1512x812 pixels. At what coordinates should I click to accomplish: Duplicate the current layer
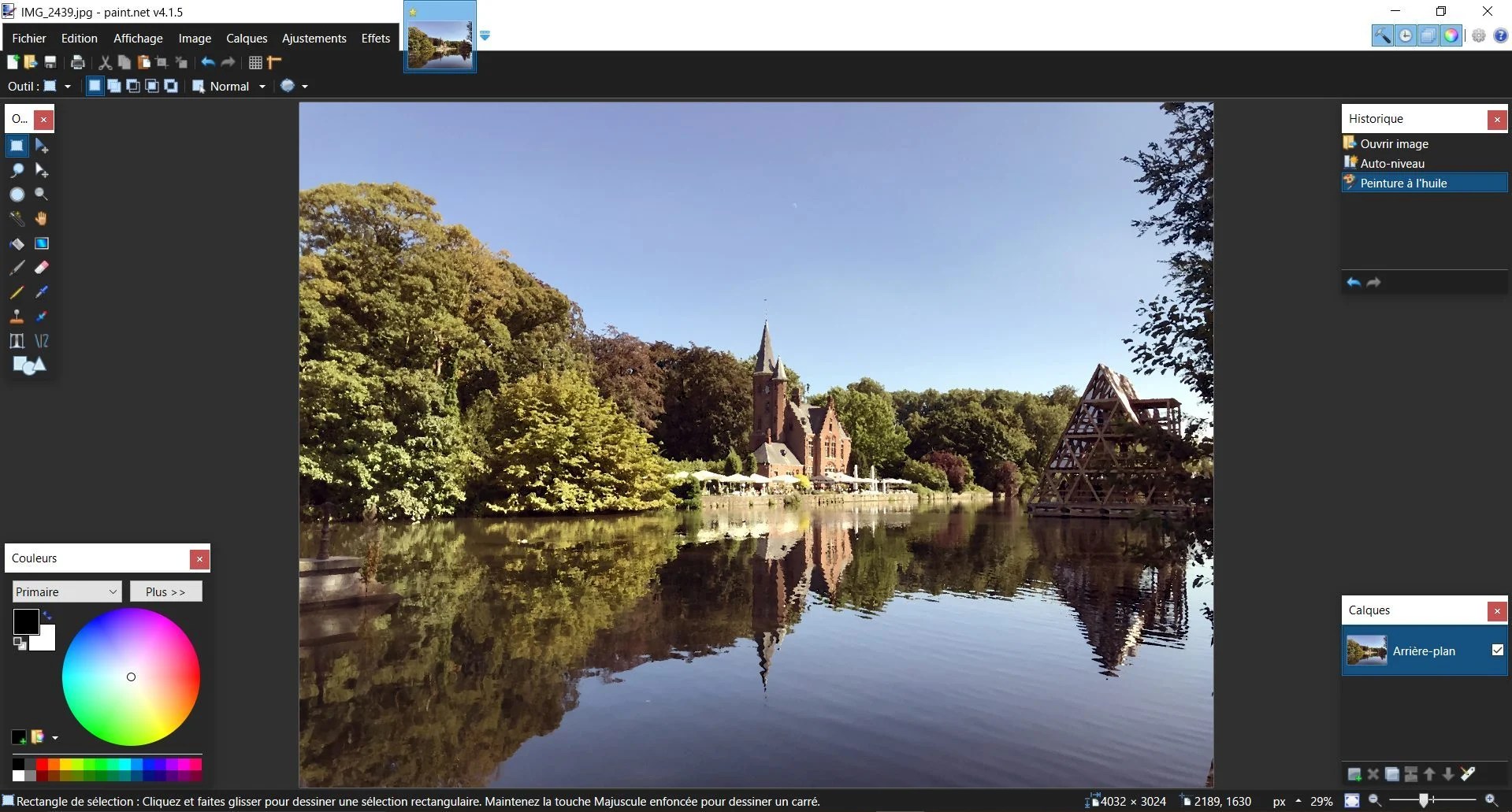point(1391,774)
